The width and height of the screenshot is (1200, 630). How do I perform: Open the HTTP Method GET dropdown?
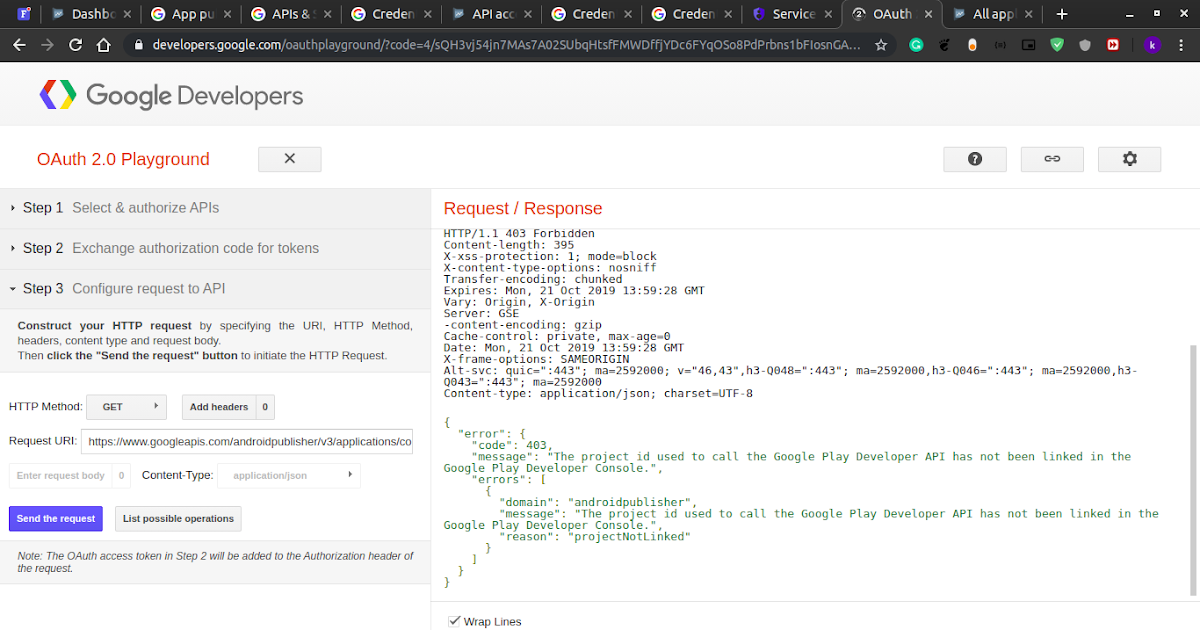click(126, 407)
